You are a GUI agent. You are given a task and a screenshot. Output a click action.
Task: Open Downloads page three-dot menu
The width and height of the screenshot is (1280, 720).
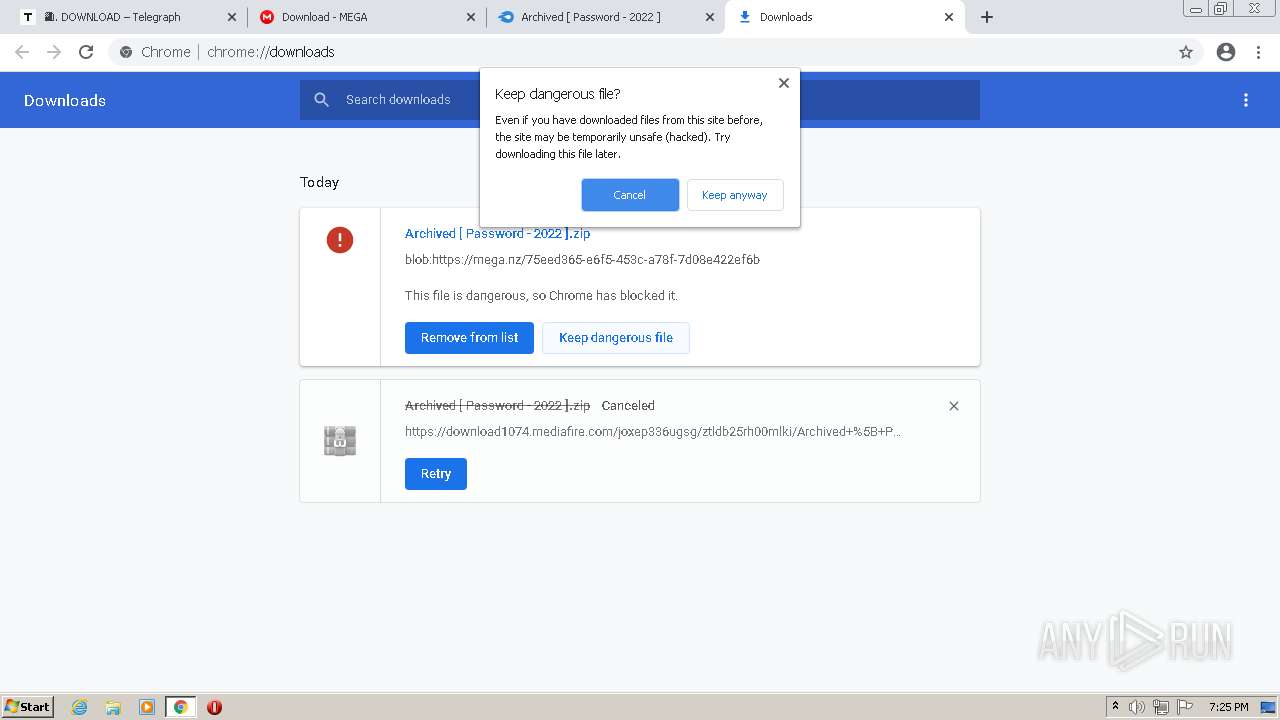click(x=1246, y=100)
